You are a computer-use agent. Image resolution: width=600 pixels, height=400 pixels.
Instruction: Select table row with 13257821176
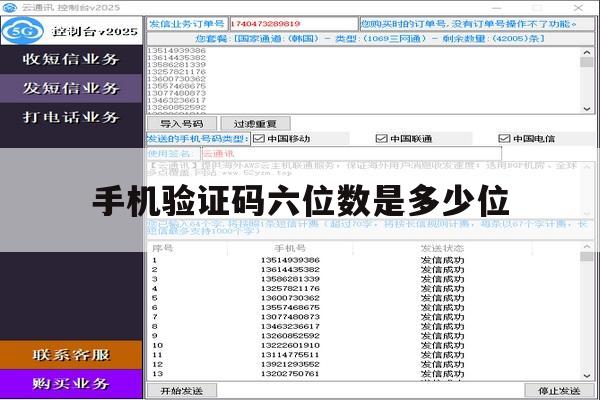click(x=364, y=289)
